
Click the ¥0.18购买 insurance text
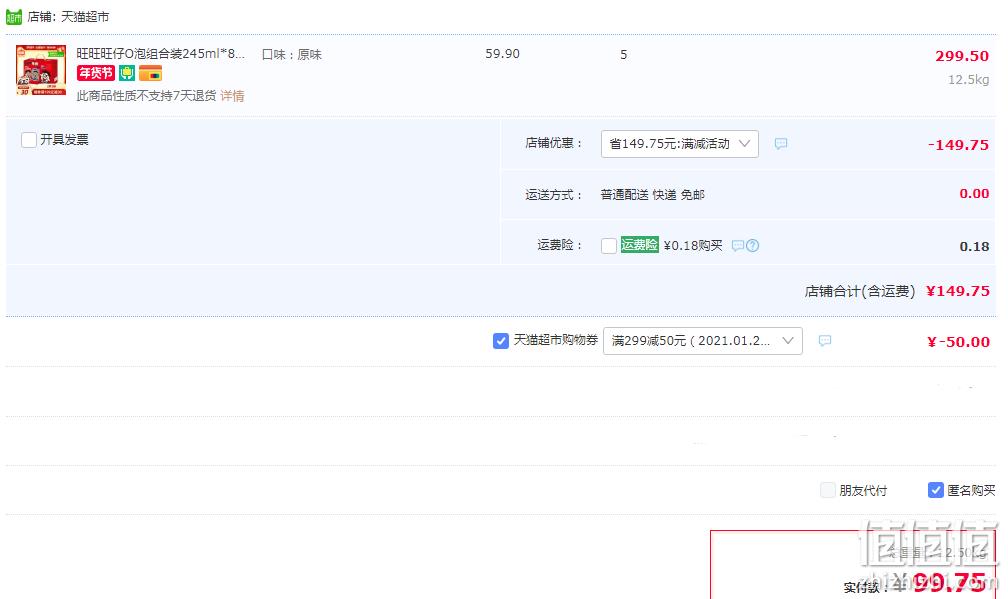coord(693,246)
